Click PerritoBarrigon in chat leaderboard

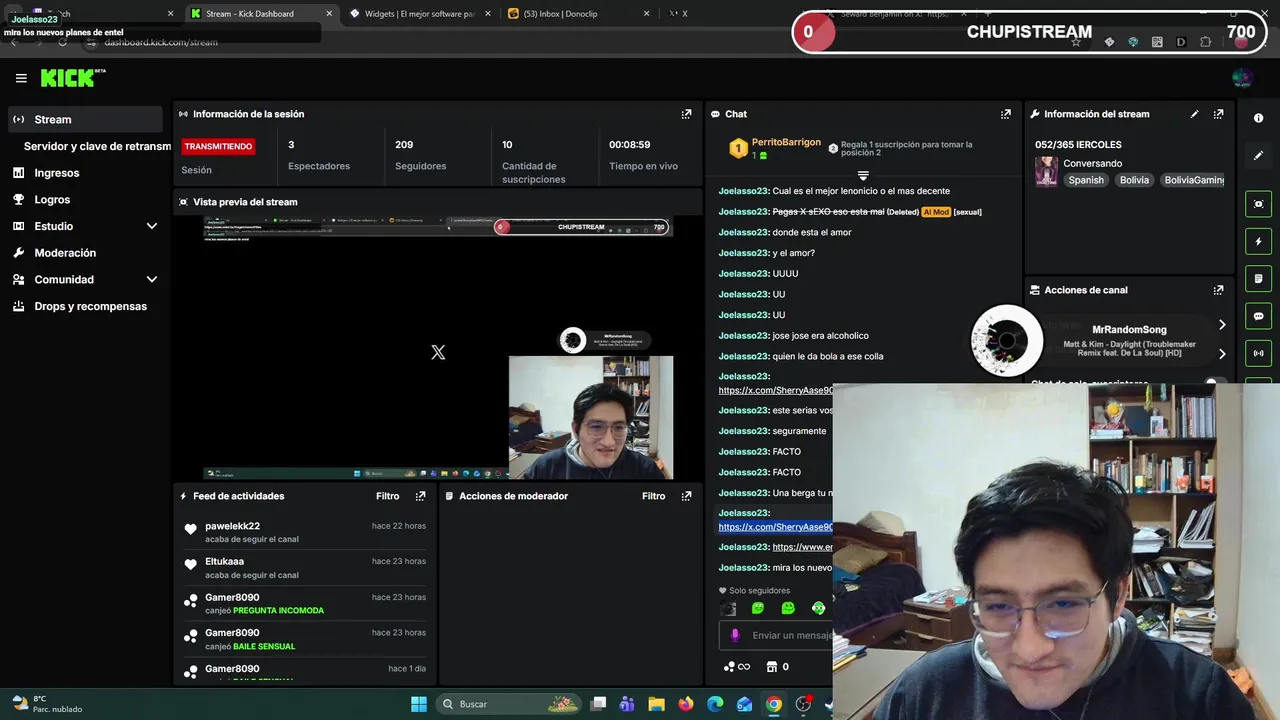[x=786, y=143]
